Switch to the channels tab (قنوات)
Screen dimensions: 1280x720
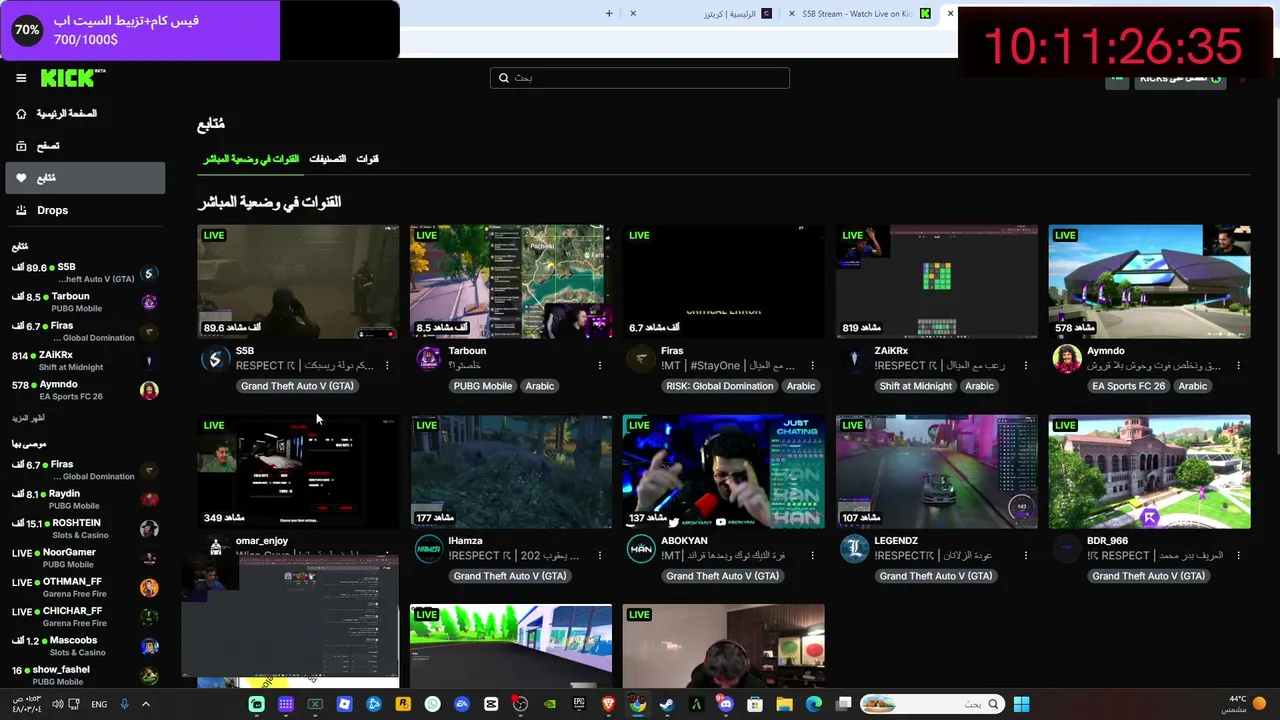click(x=368, y=159)
